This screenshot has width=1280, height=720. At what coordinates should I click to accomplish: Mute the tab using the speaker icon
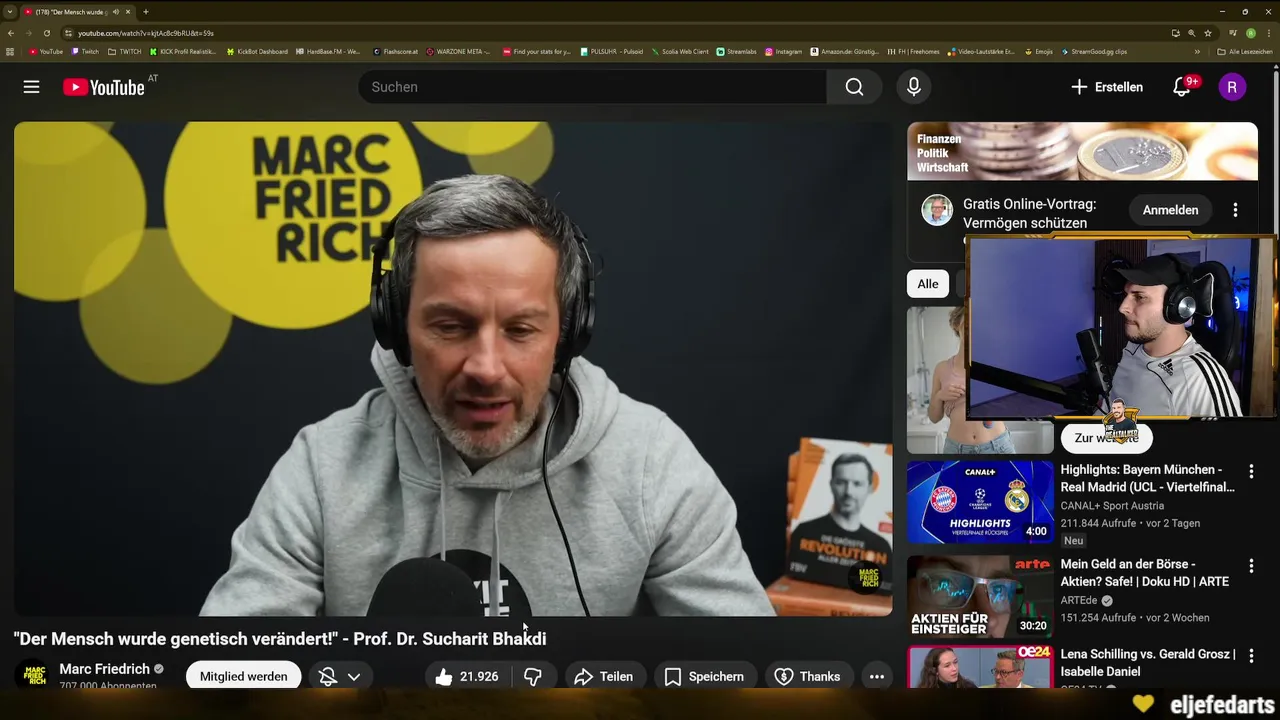click(116, 12)
